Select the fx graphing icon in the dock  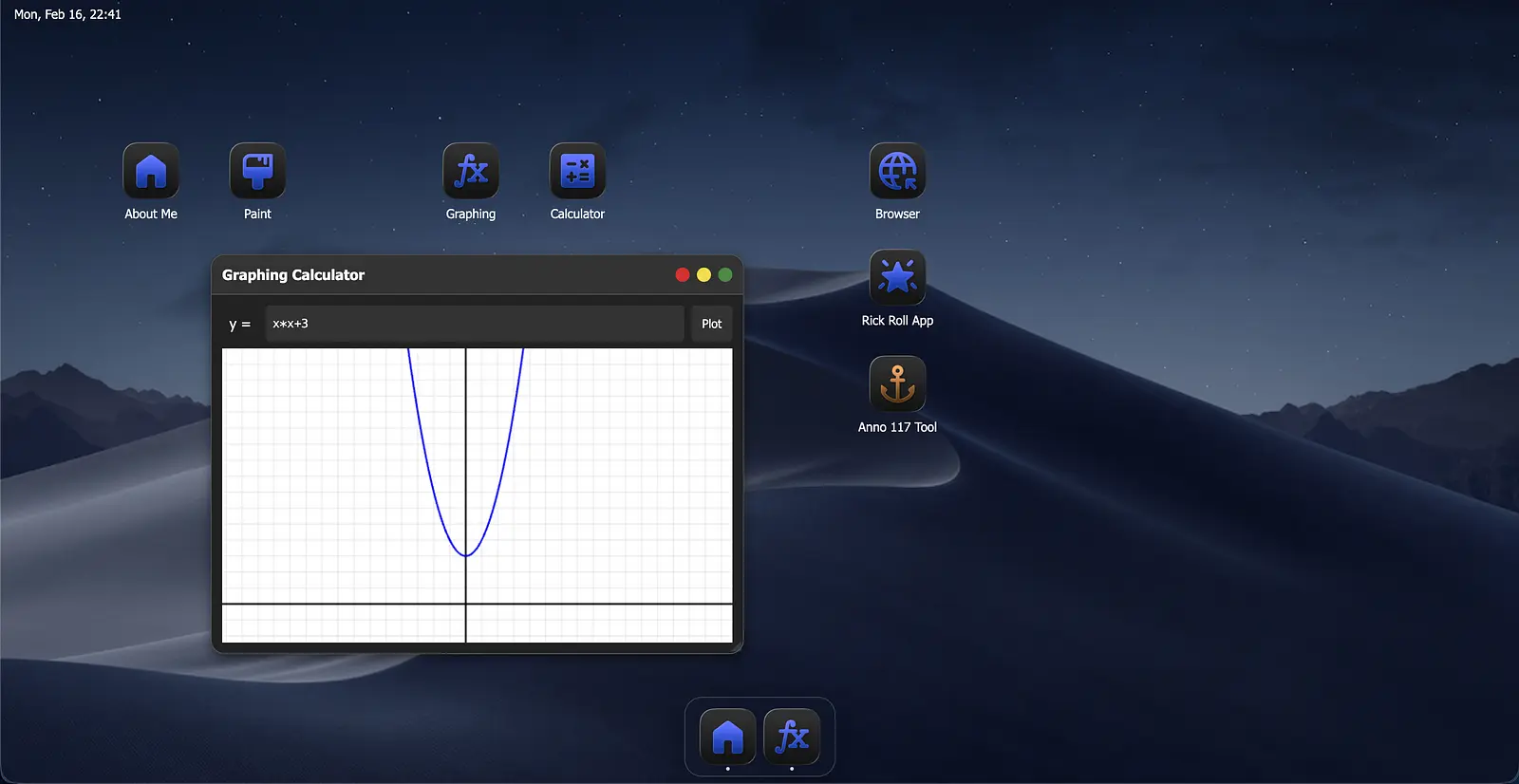(x=792, y=737)
